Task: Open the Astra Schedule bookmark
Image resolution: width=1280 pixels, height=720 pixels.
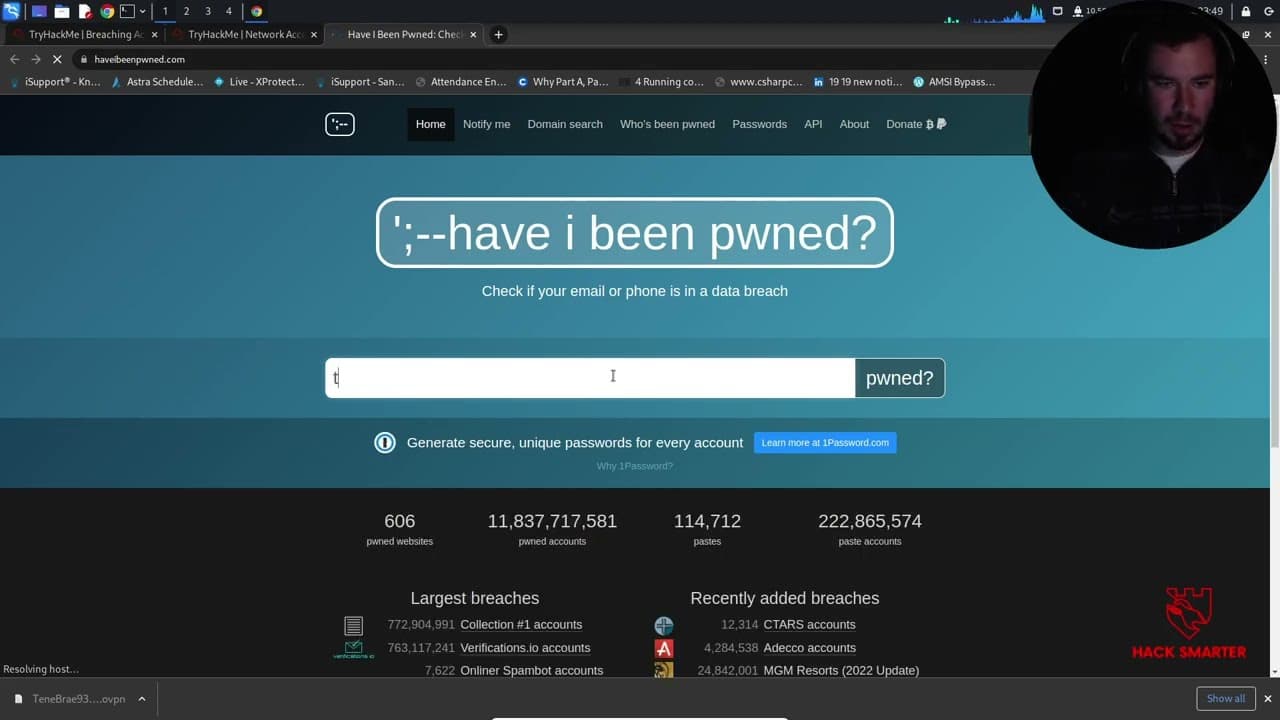Action: click(157, 82)
